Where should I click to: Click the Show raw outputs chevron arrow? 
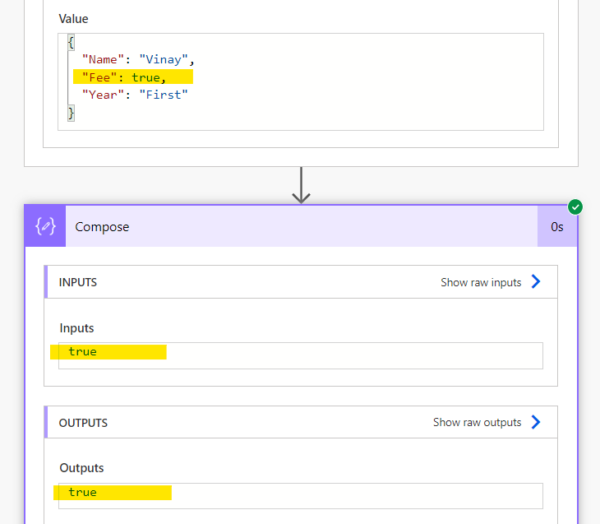(536, 422)
